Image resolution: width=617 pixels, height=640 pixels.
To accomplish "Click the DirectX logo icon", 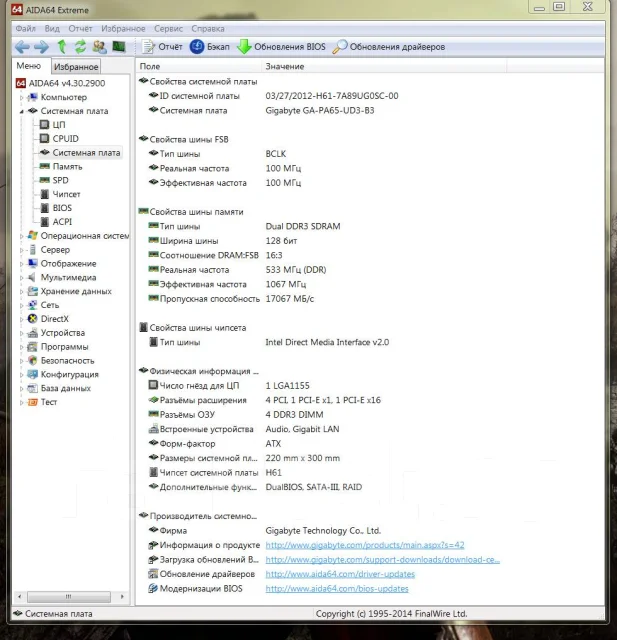I will (32, 319).
